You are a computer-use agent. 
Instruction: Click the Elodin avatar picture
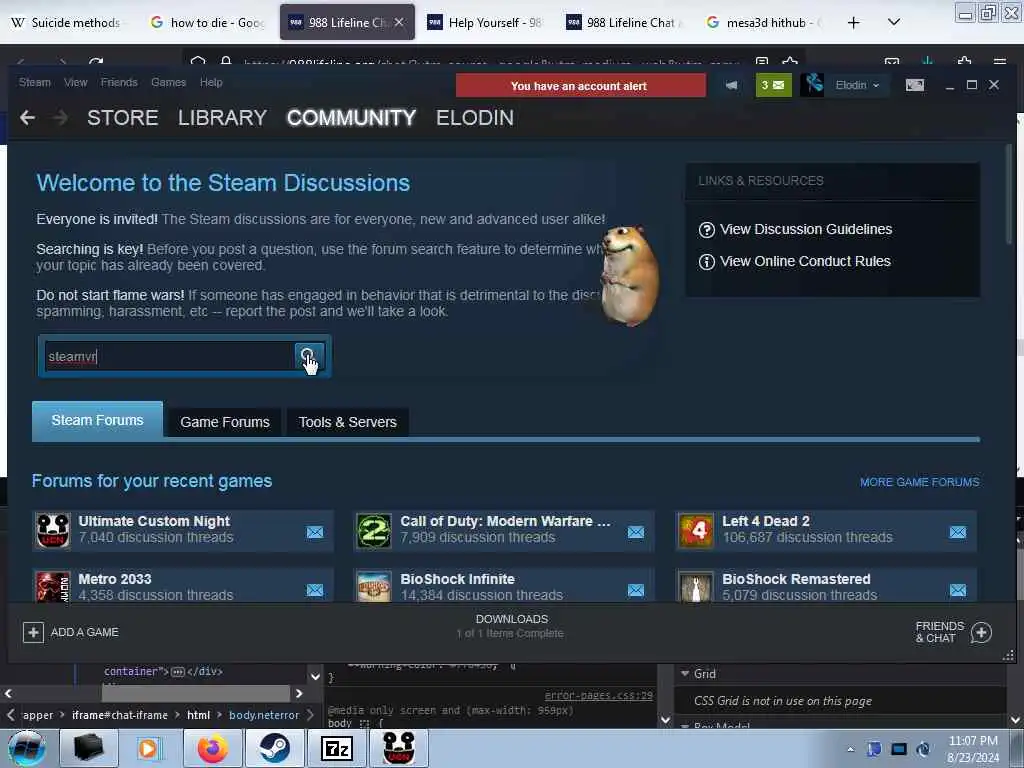(x=812, y=85)
